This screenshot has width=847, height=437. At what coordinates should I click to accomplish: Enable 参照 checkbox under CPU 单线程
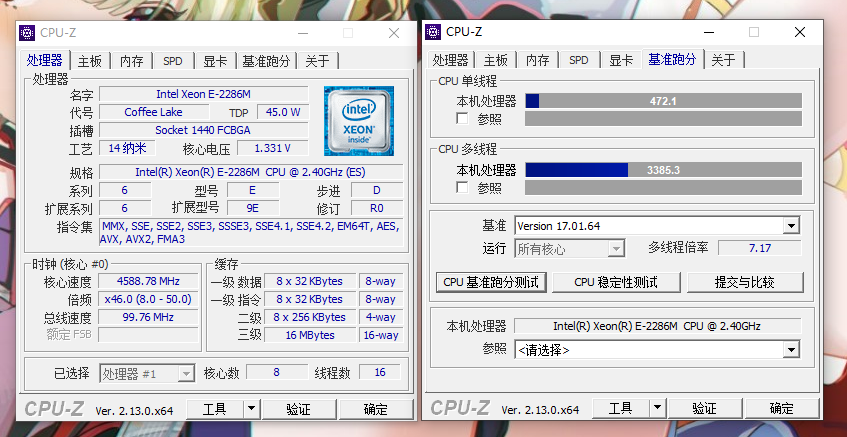click(462, 118)
